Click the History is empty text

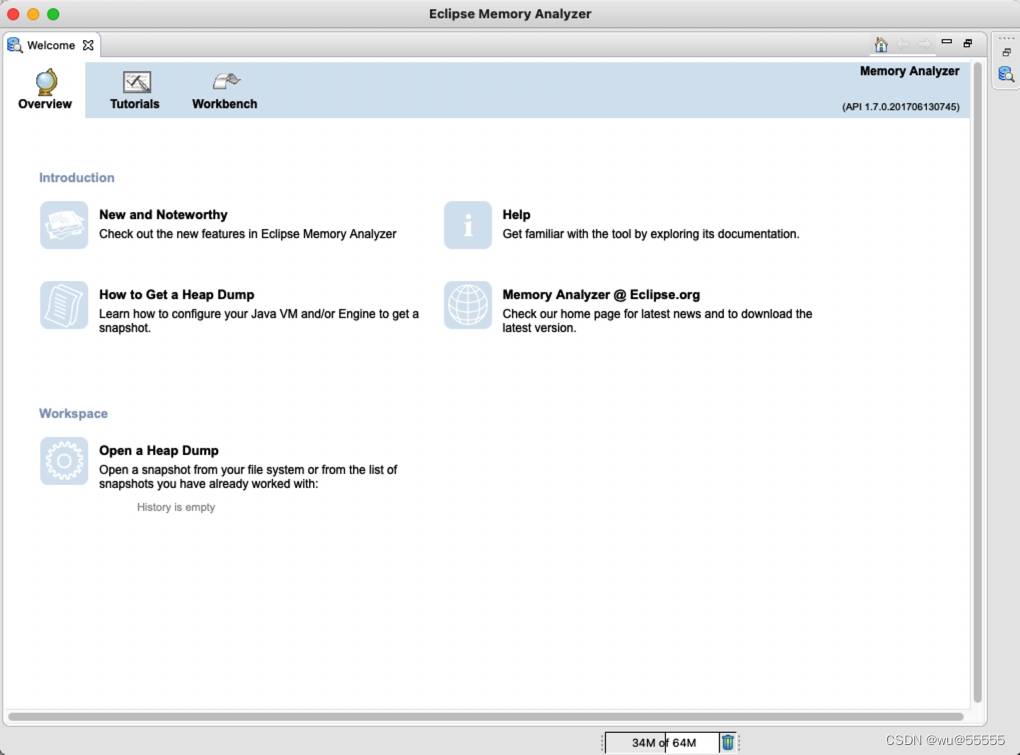pos(176,507)
